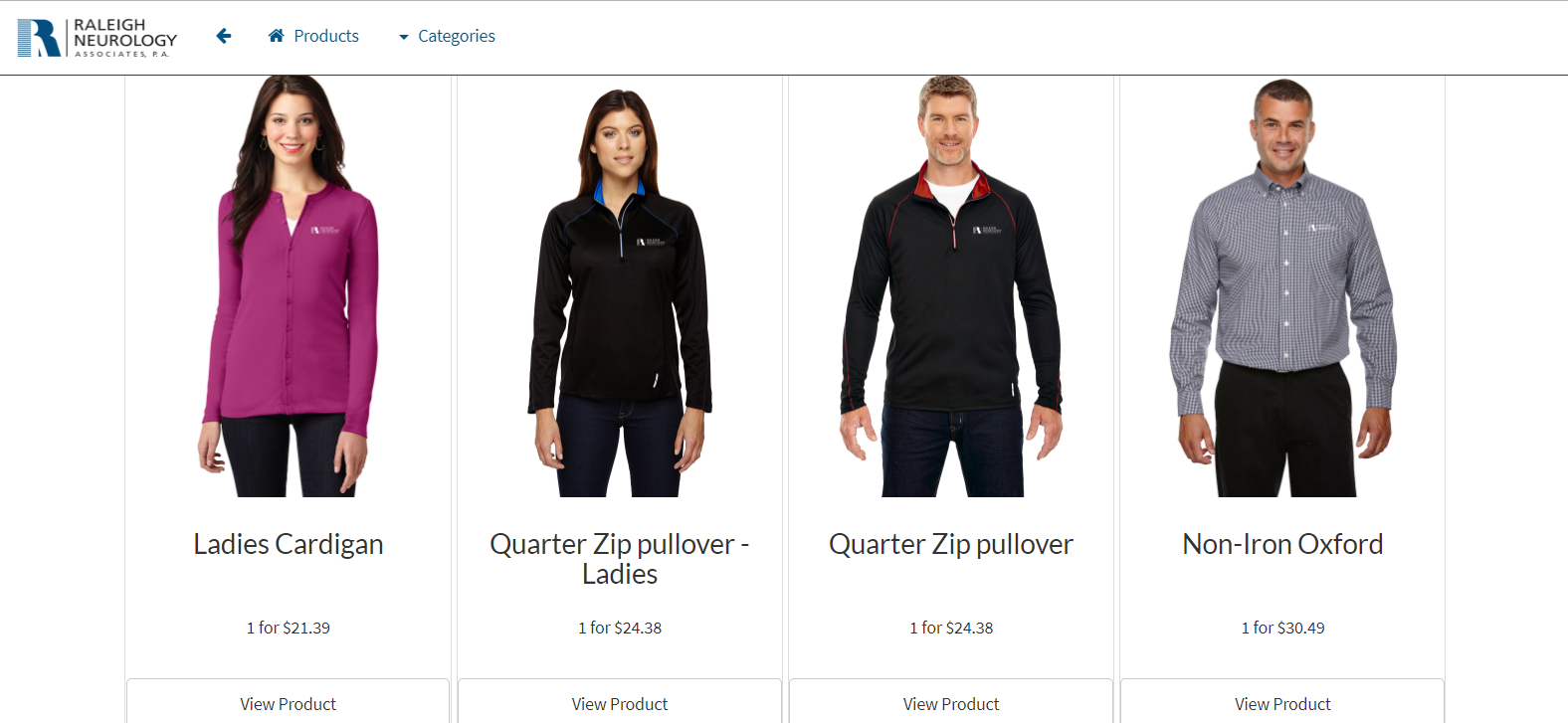This screenshot has height=723, width=1568.
Task: Click the 1 for $21.39 price
Action: pos(289,628)
